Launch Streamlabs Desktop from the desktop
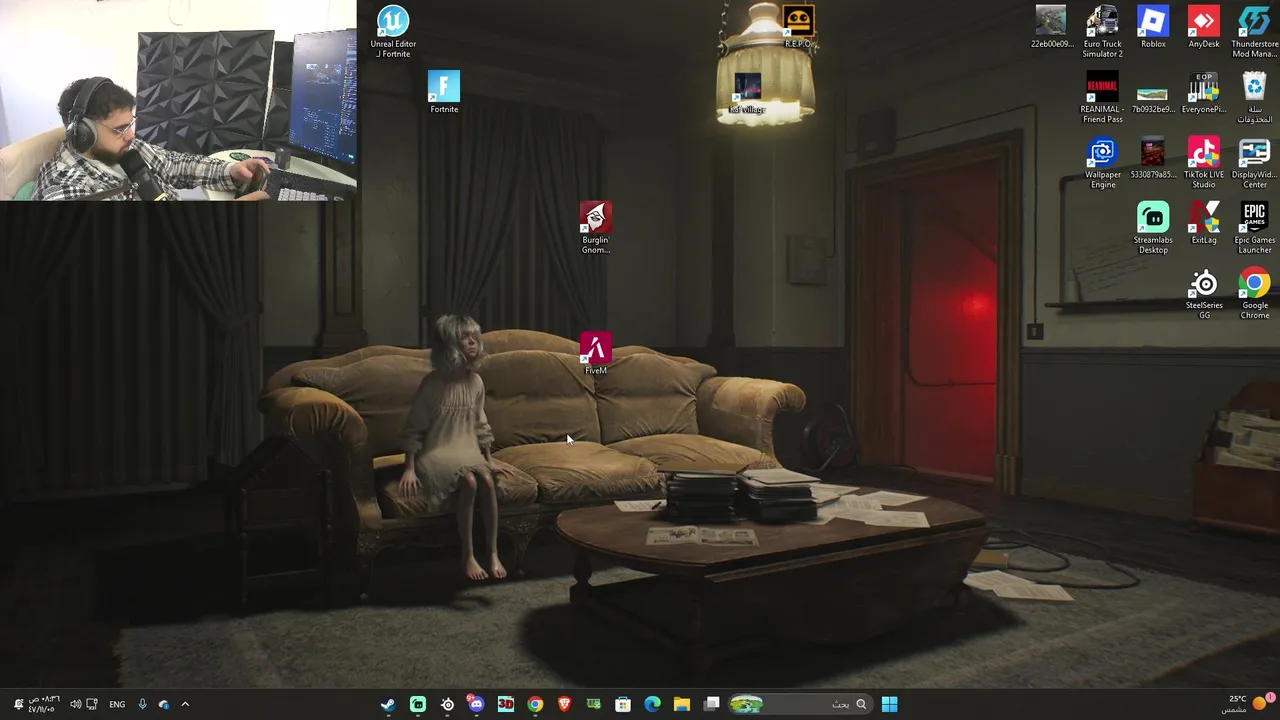The width and height of the screenshot is (1280, 720). [x=1153, y=228]
